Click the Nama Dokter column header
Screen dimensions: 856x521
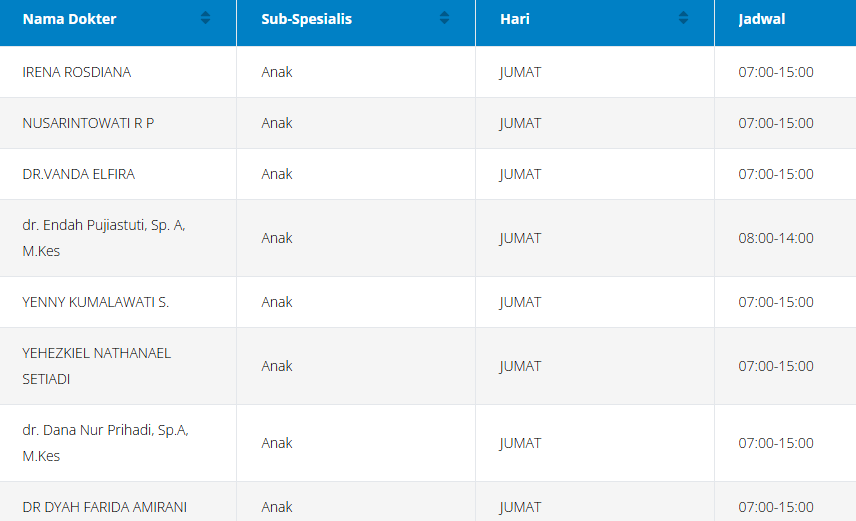(70, 19)
